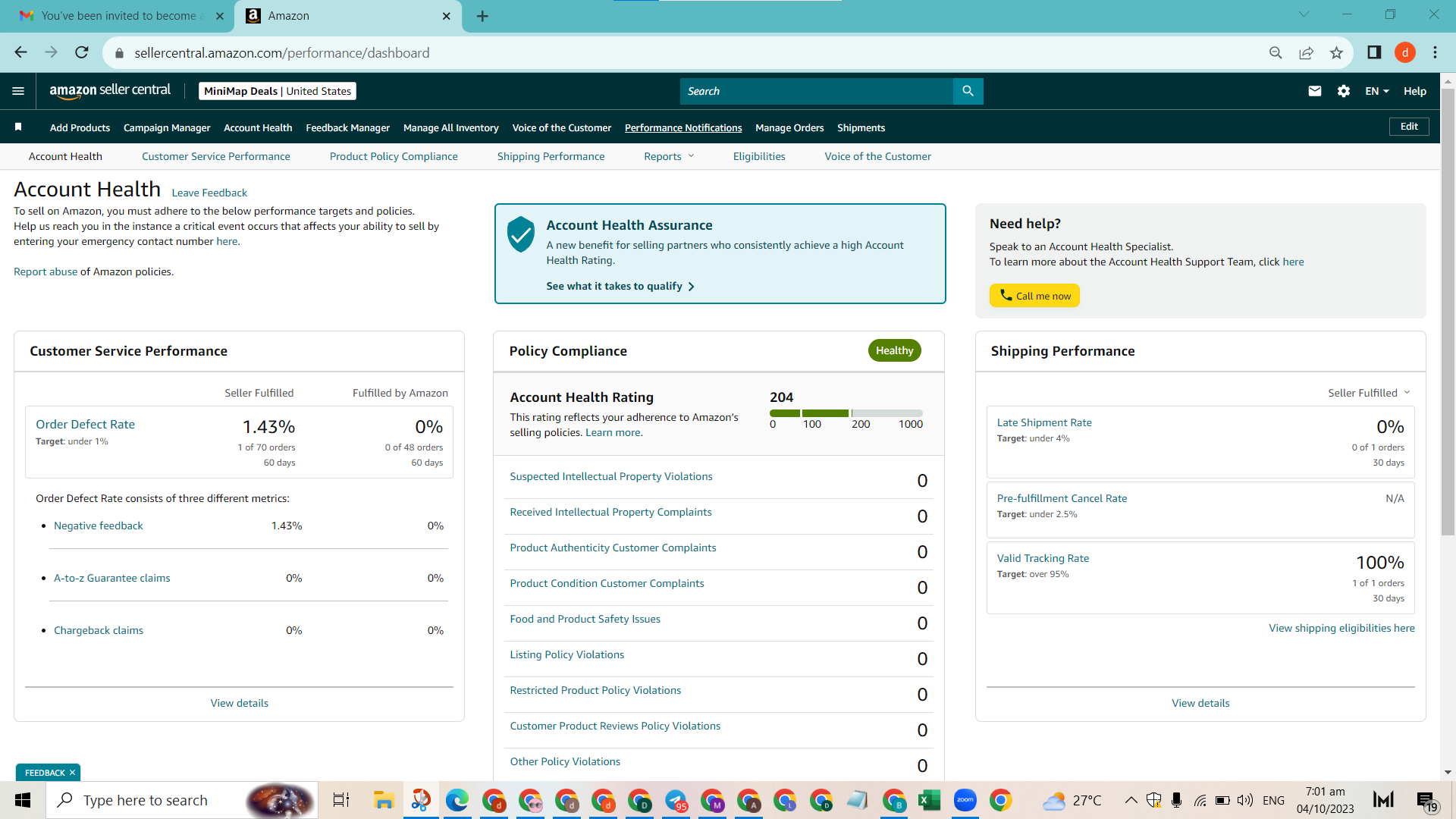
Task: Click the page vertical scrollbar
Action: coord(1448,311)
